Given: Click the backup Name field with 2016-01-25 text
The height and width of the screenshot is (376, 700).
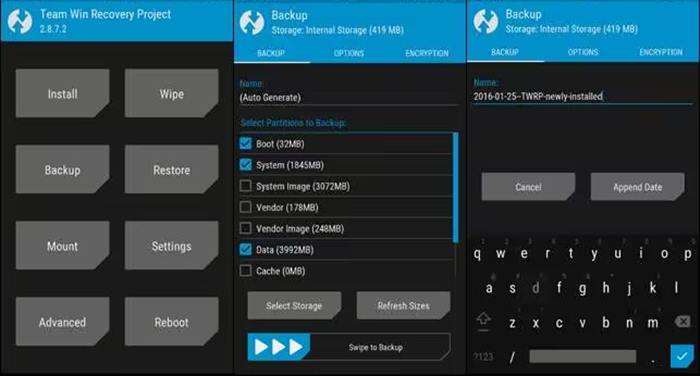Looking at the screenshot, I should [x=582, y=96].
